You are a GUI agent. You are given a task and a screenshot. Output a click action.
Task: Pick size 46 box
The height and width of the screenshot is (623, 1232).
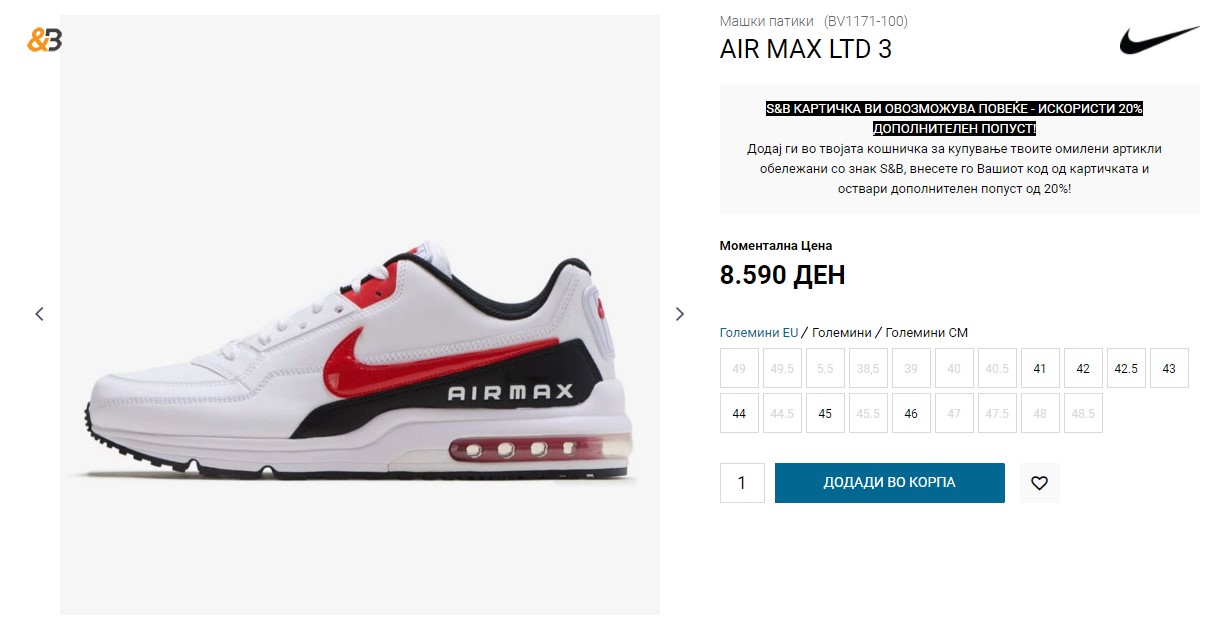point(911,413)
